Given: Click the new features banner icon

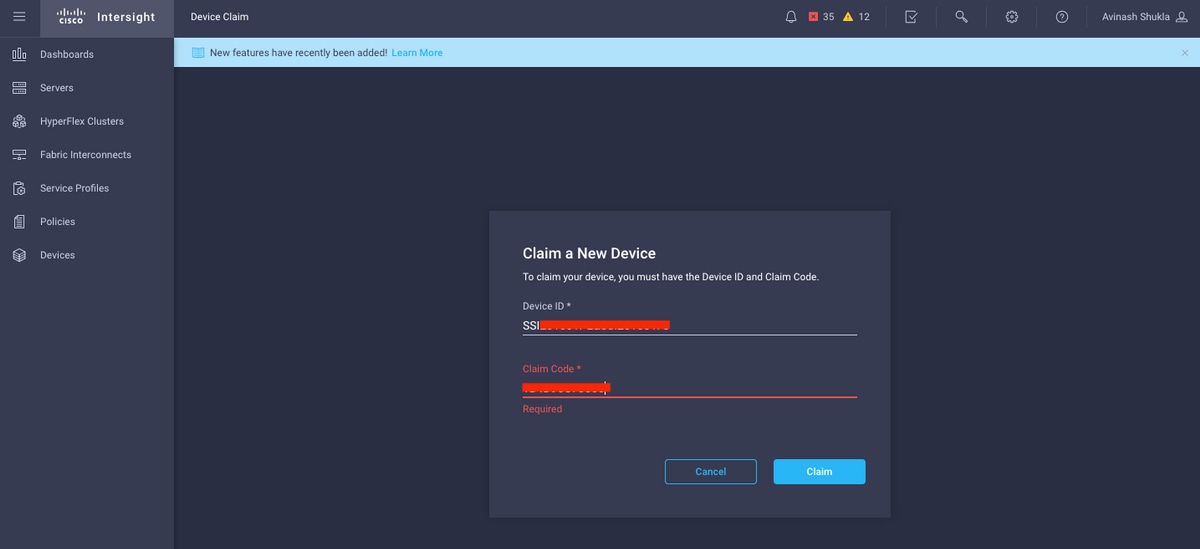Looking at the screenshot, I should coord(198,53).
